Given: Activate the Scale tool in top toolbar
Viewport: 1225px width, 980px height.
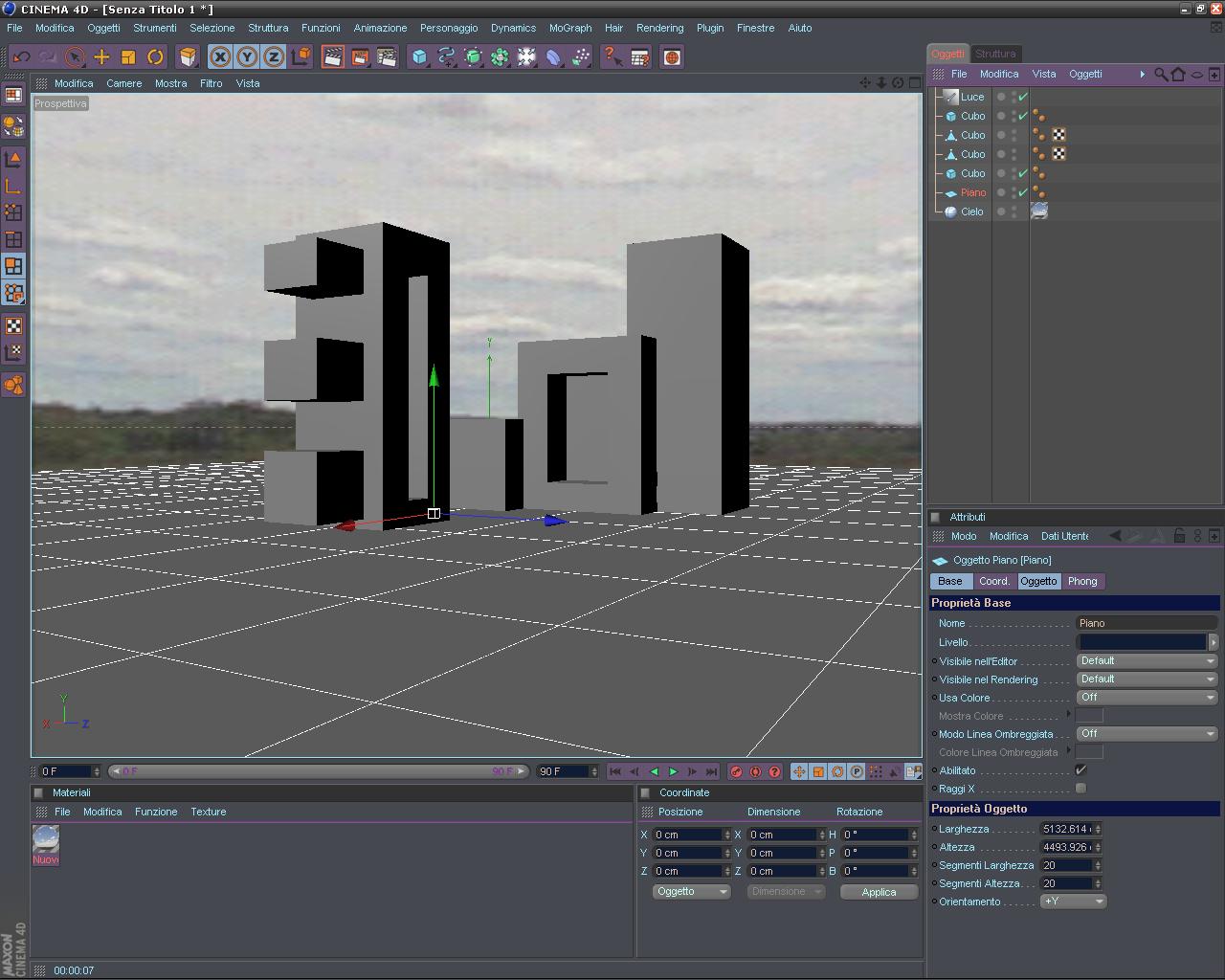Looking at the screenshot, I should tap(128, 57).
